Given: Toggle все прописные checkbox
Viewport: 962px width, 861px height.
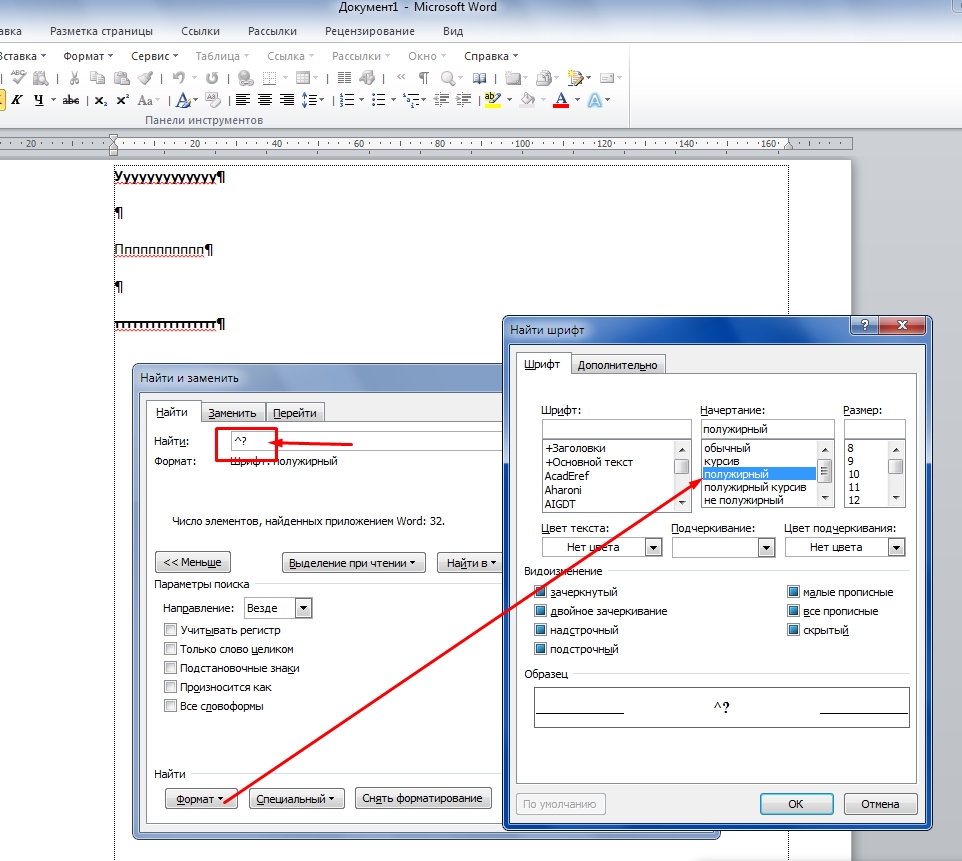Looking at the screenshot, I should (x=793, y=611).
